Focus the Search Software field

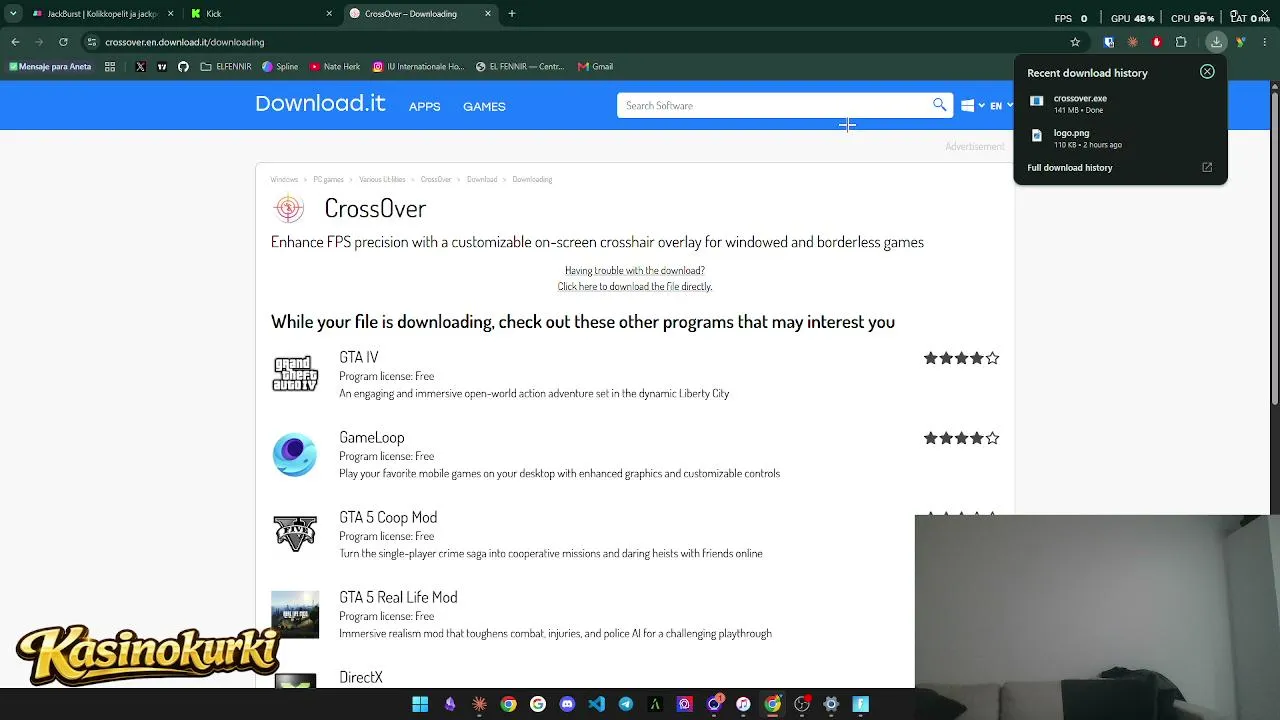pos(774,105)
